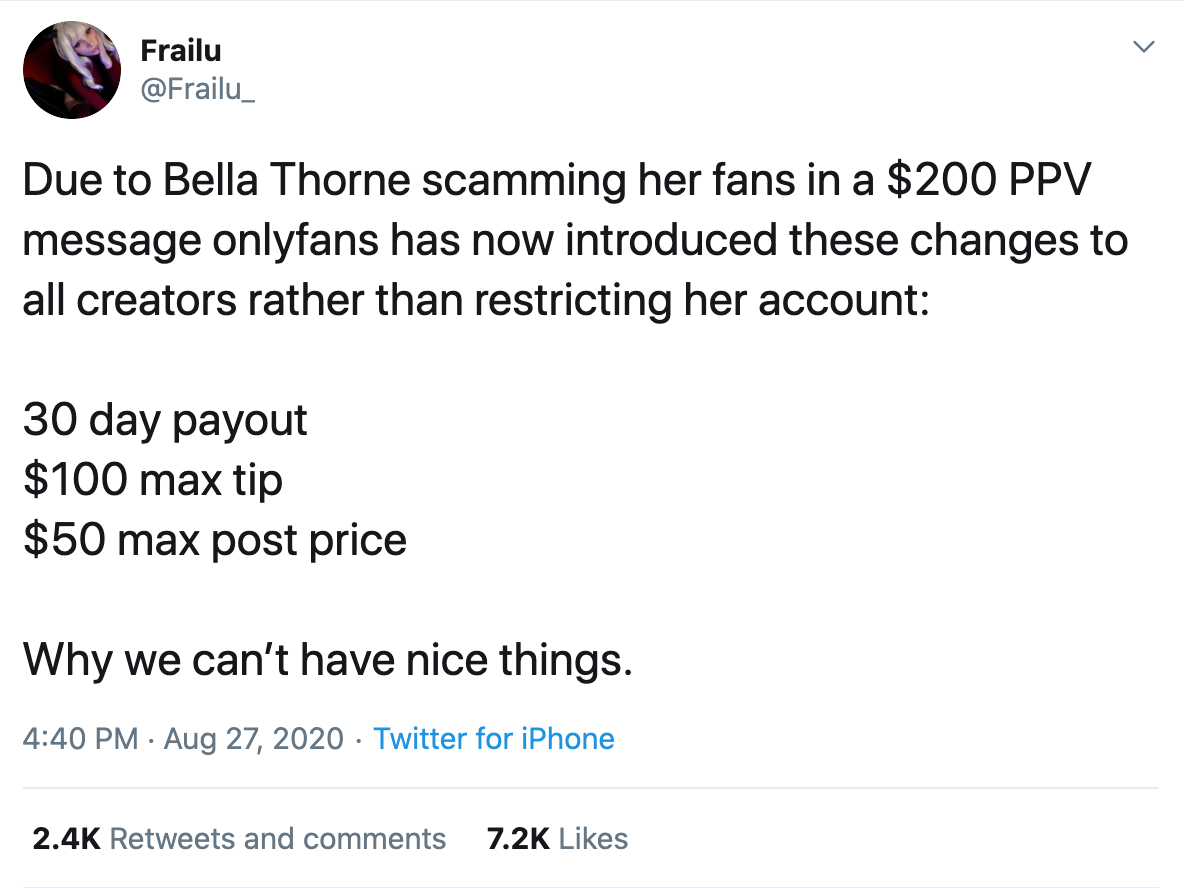Click the 7.2K likes count number
The width and height of the screenshot is (1184, 888).
point(518,839)
